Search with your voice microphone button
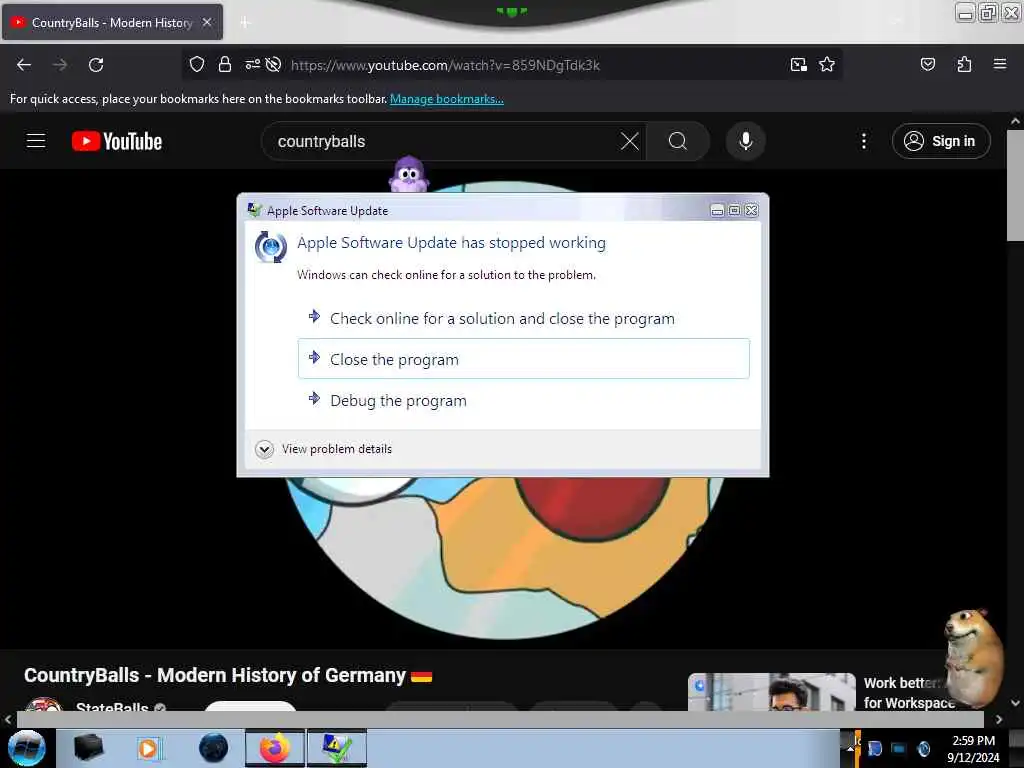 click(x=745, y=141)
